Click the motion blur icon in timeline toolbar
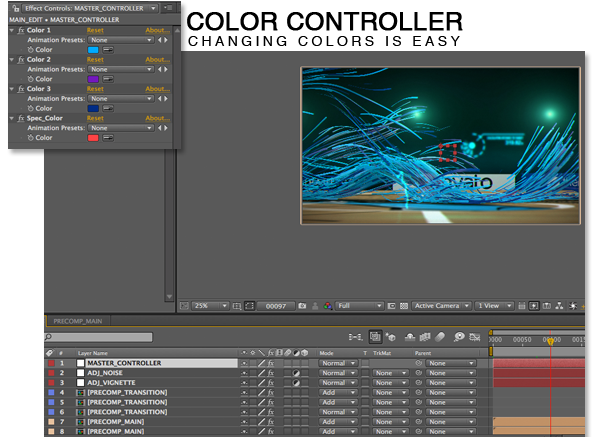Screen dimensions: 613x437 pos(440,338)
